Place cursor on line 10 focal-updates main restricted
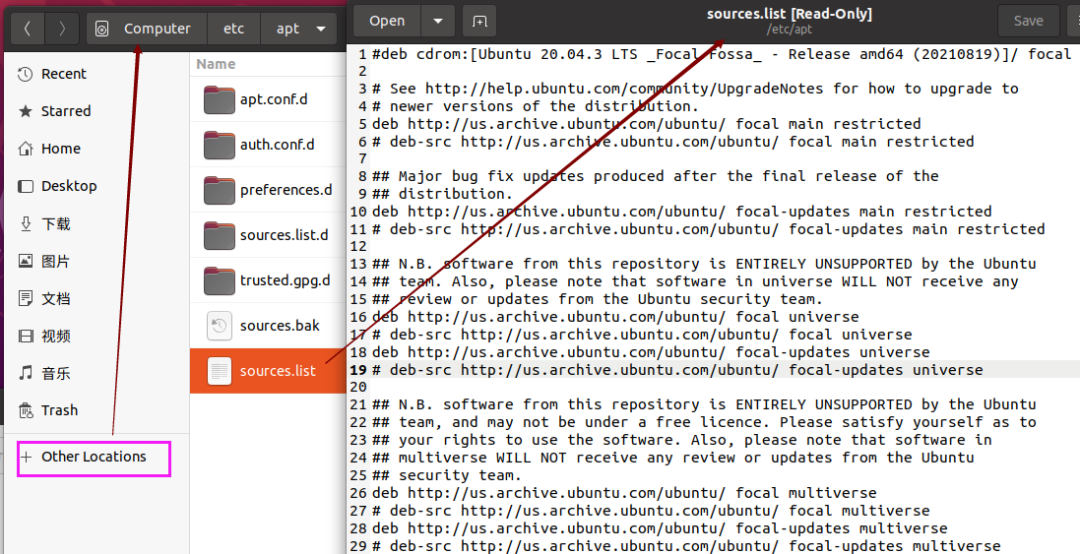Viewport: 1080px width, 554px height. (681, 212)
